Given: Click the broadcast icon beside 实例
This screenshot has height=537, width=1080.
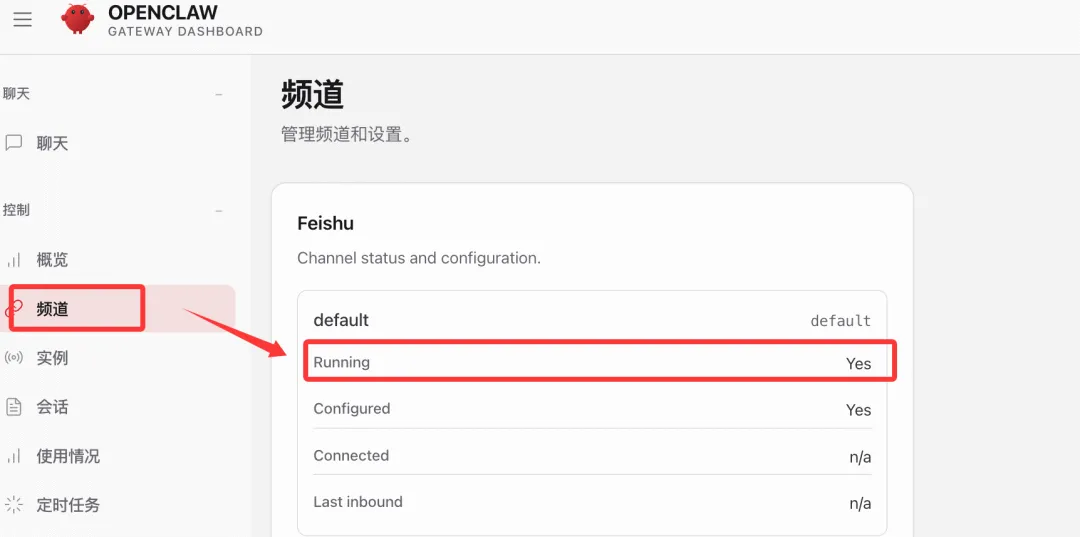Looking at the screenshot, I should (x=14, y=358).
